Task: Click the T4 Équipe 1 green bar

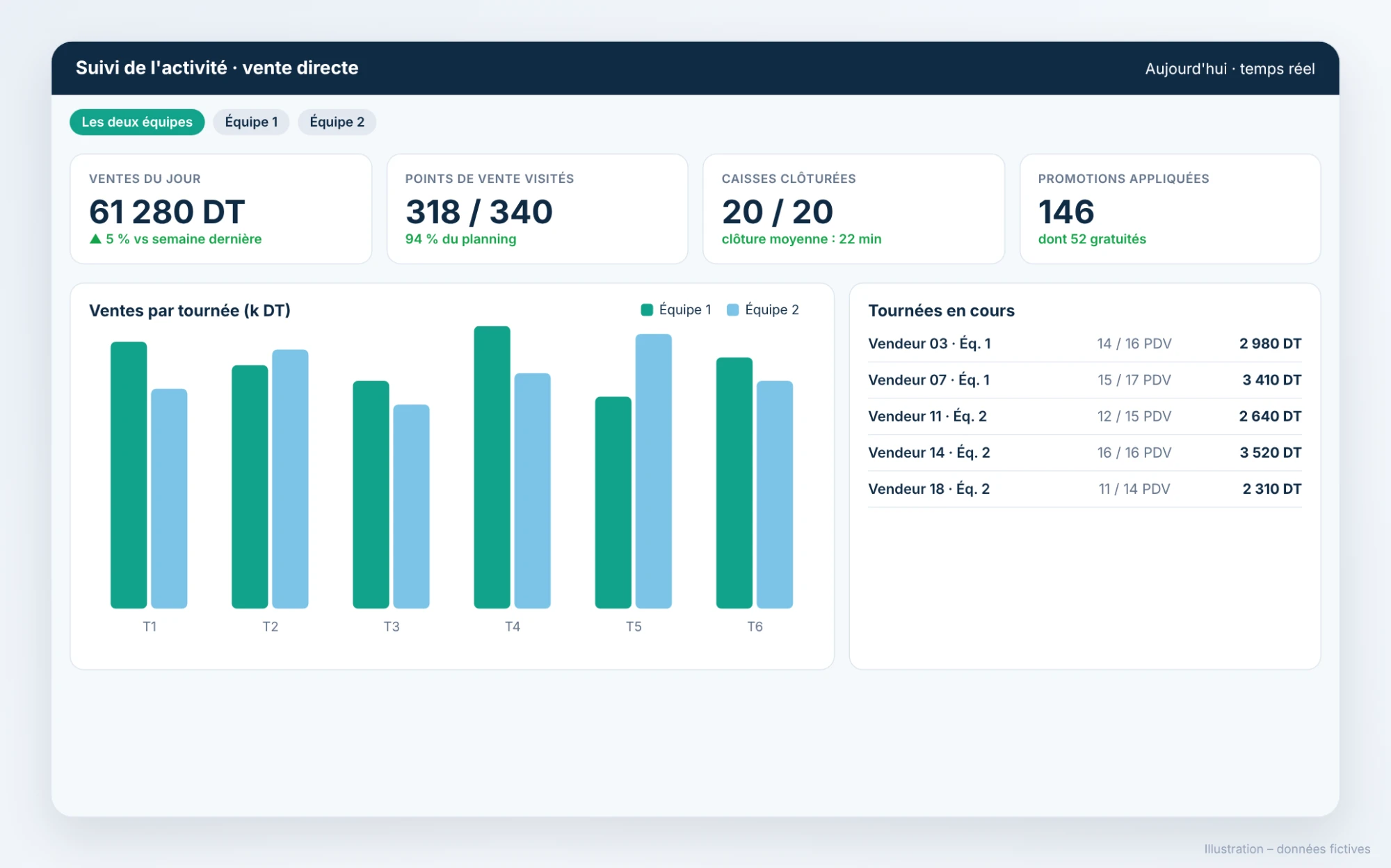Action: 492,467
